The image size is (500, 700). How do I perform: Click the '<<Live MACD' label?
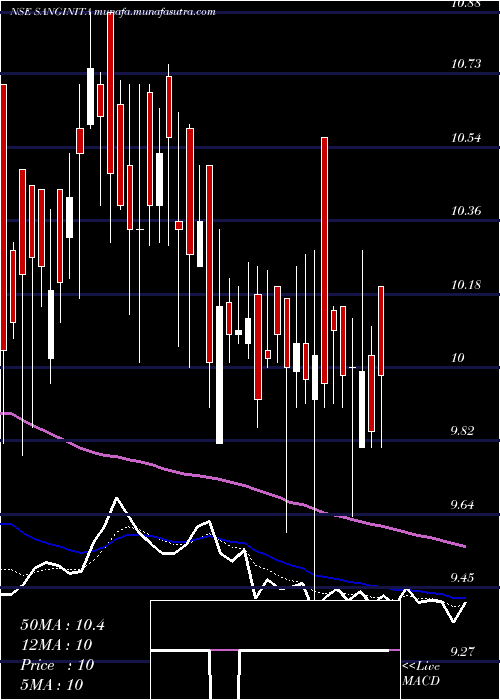click(x=421, y=674)
